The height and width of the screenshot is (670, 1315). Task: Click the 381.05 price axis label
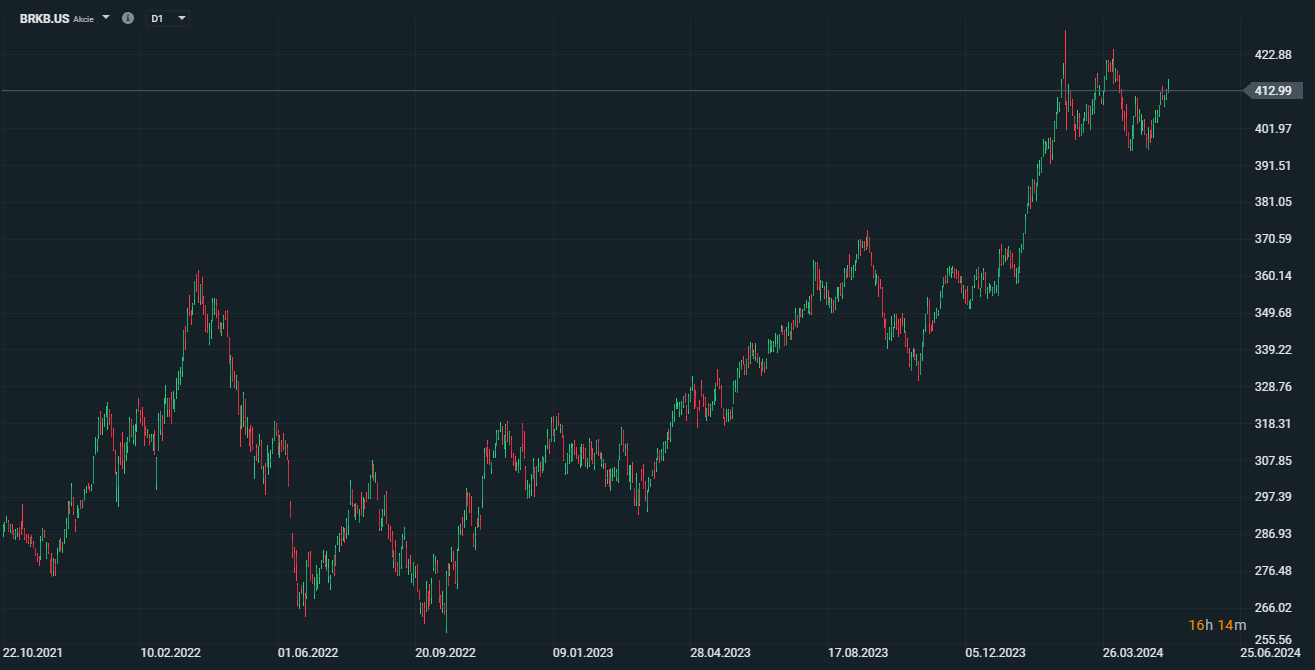pyautogui.click(x=1271, y=202)
